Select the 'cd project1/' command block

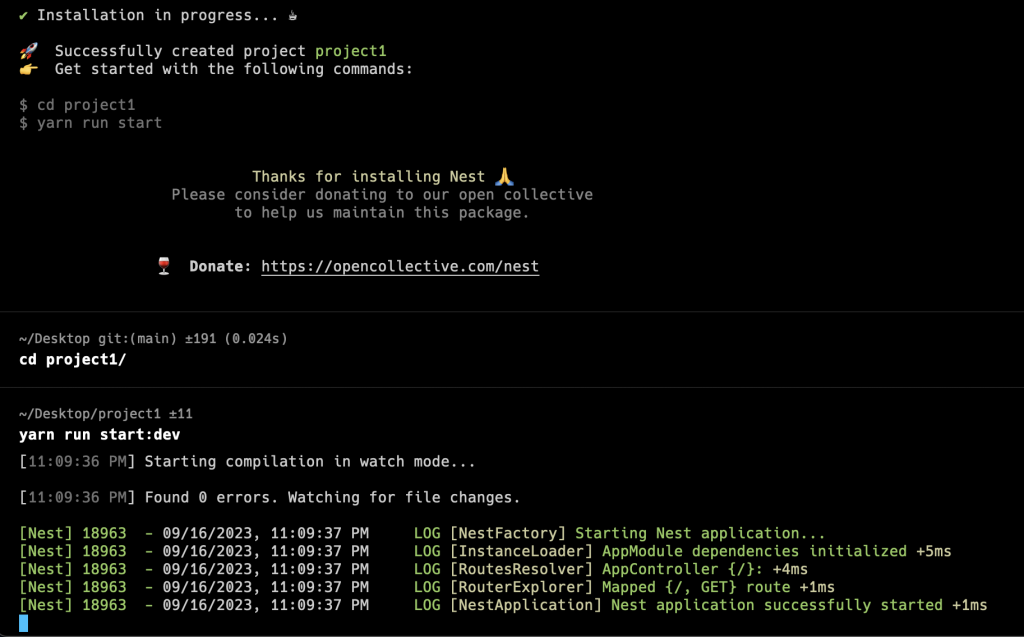point(72,359)
